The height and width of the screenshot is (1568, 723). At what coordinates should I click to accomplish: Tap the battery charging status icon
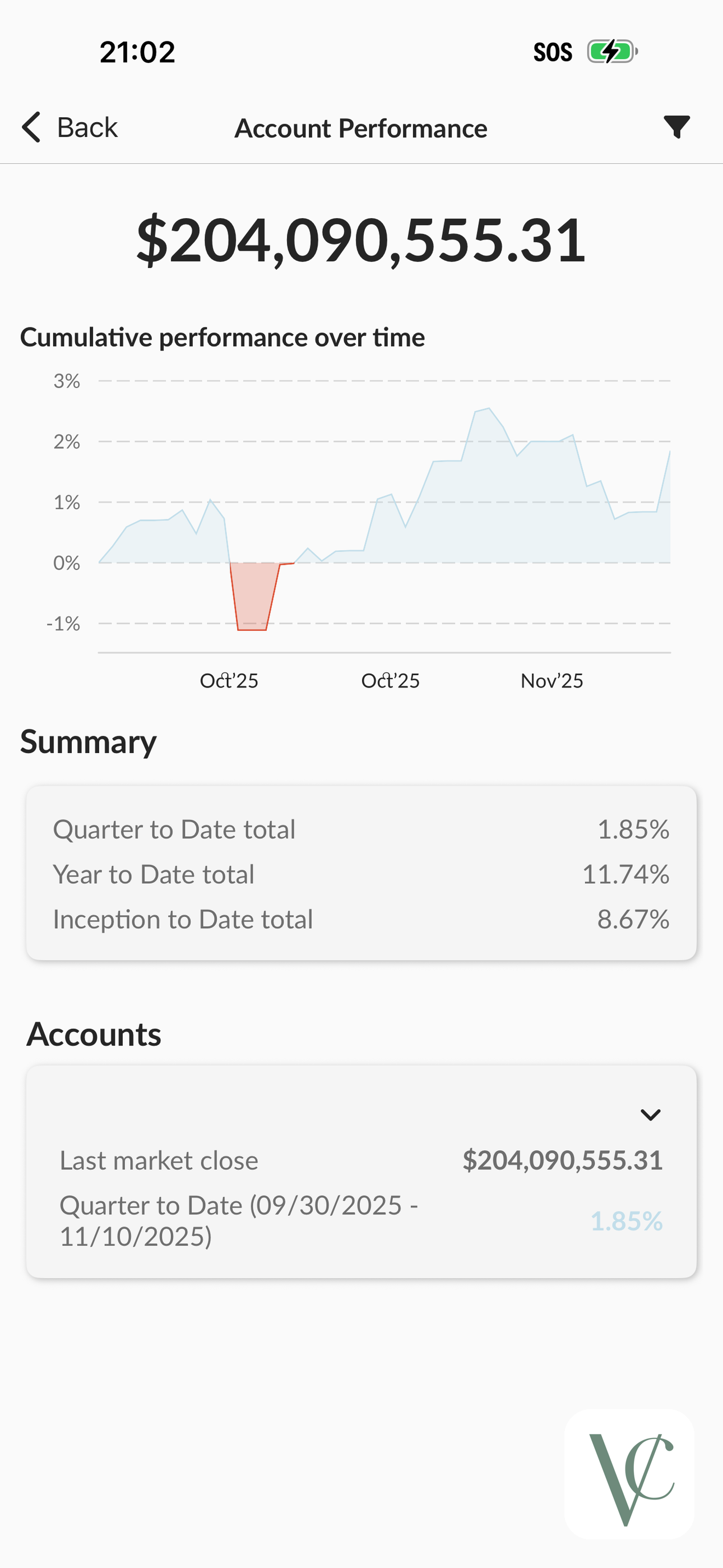click(612, 52)
